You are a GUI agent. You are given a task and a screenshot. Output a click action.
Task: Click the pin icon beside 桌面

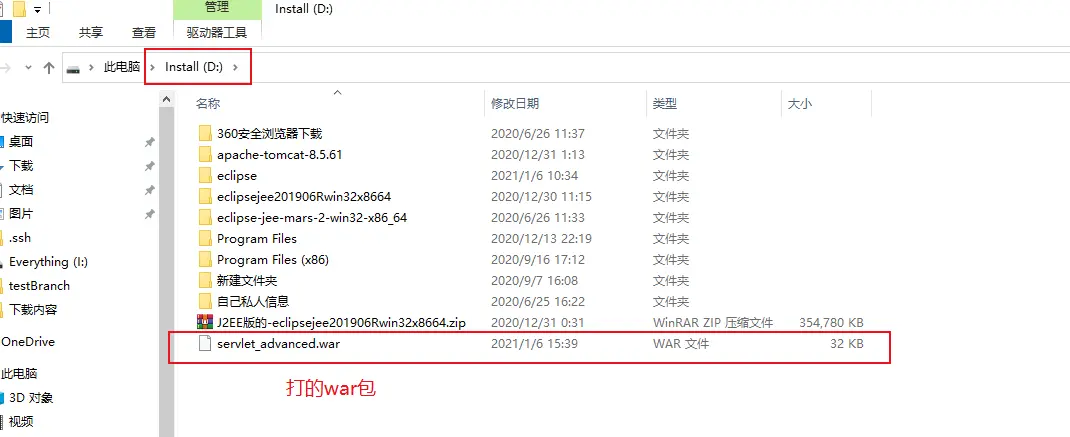point(149,142)
